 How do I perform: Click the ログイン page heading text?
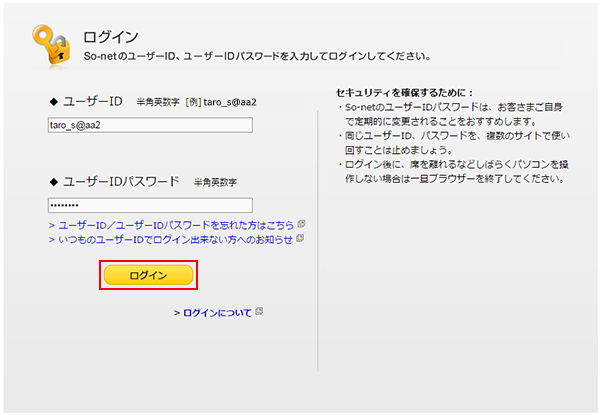pos(110,37)
